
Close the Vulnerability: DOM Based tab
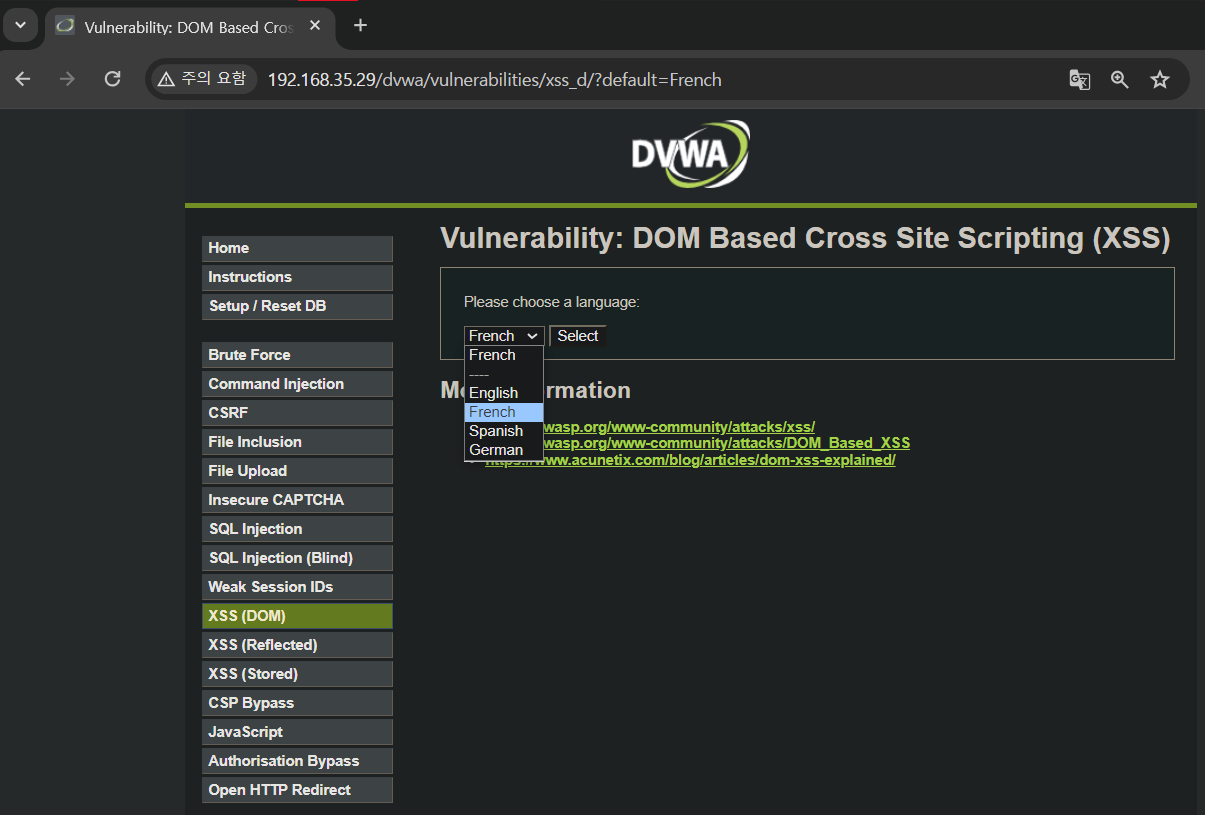pos(315,25)
